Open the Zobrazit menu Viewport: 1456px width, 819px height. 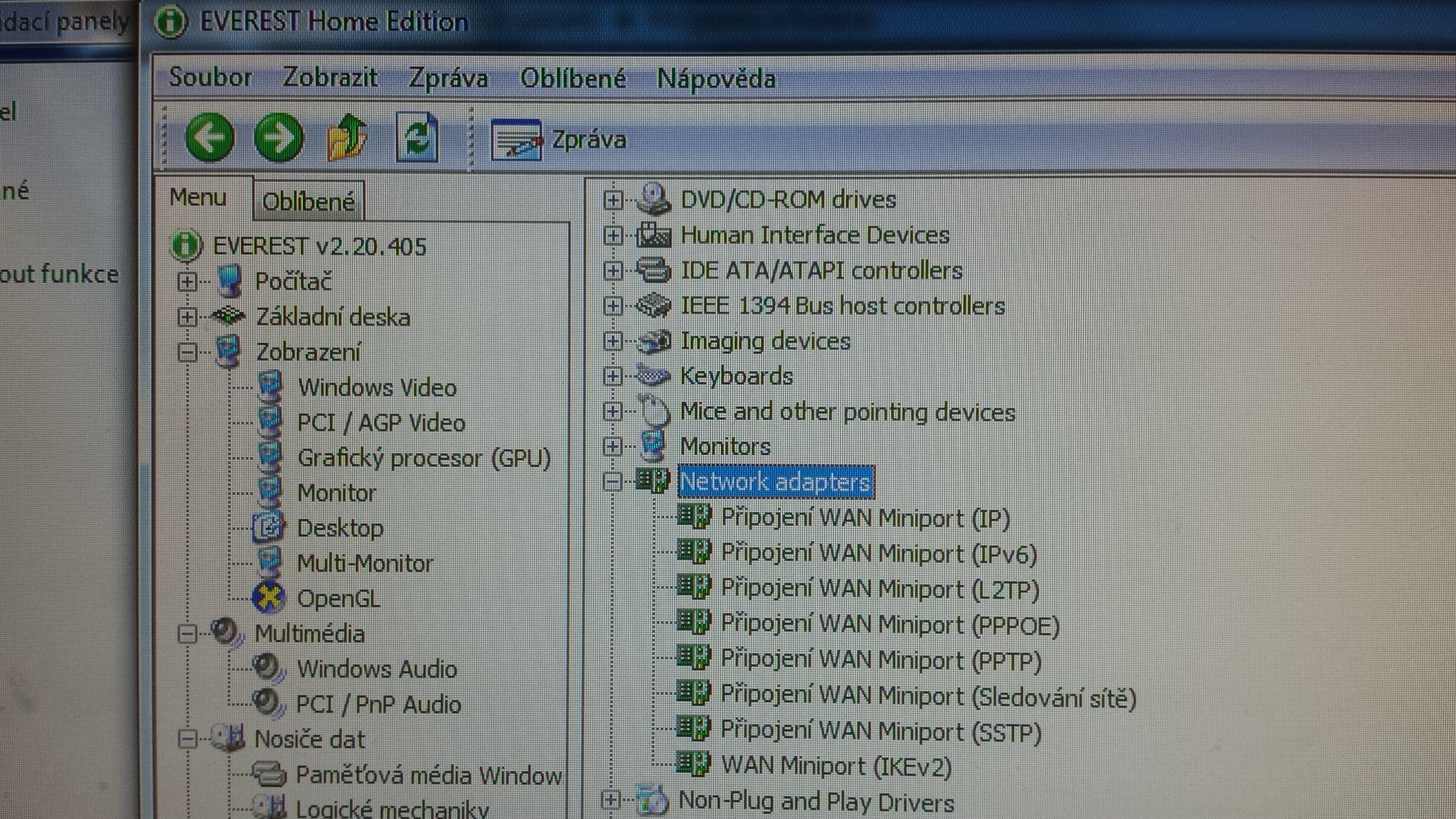click(330, 77)
